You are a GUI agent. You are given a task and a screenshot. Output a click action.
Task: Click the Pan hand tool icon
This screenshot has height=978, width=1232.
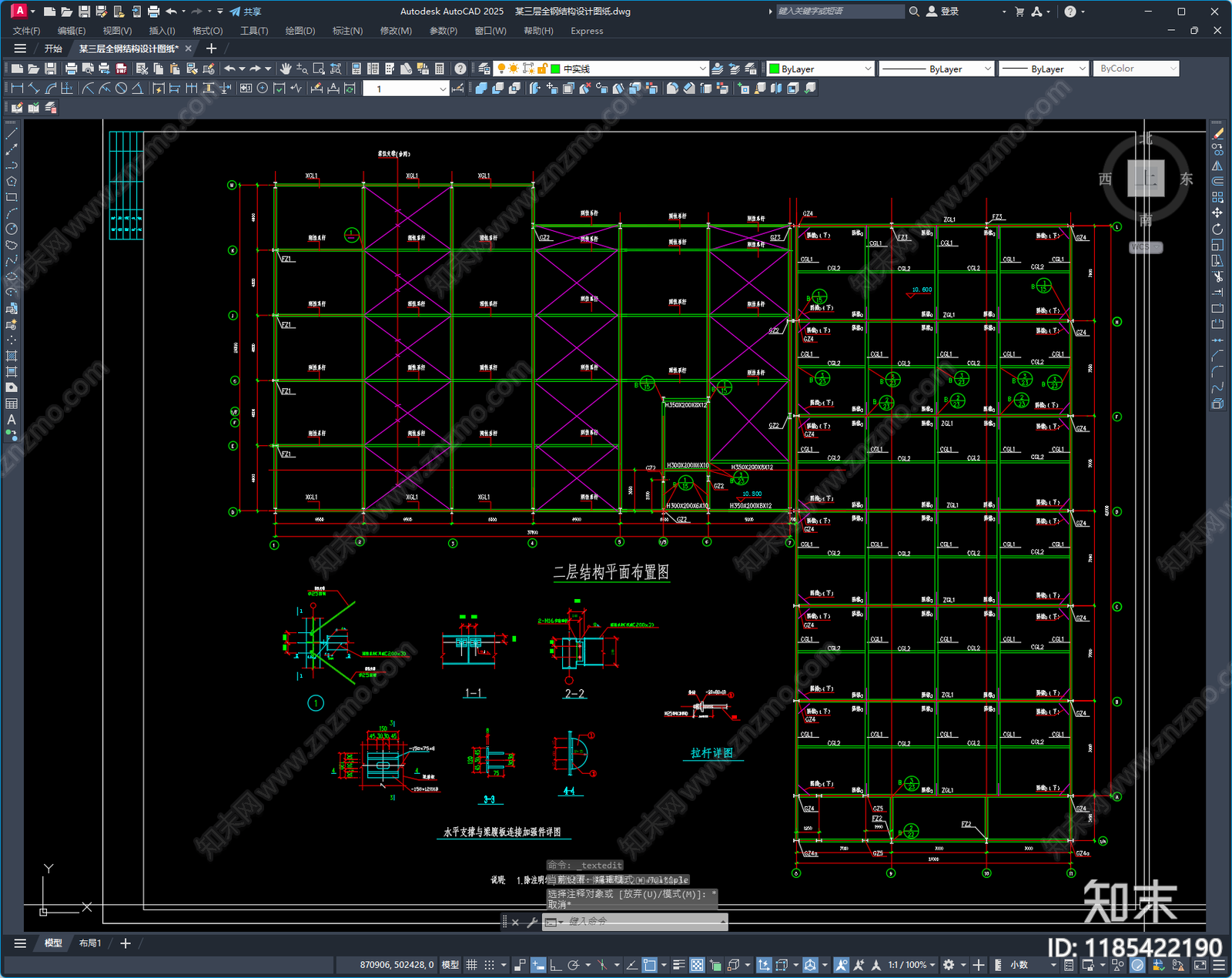coord(286,69)
